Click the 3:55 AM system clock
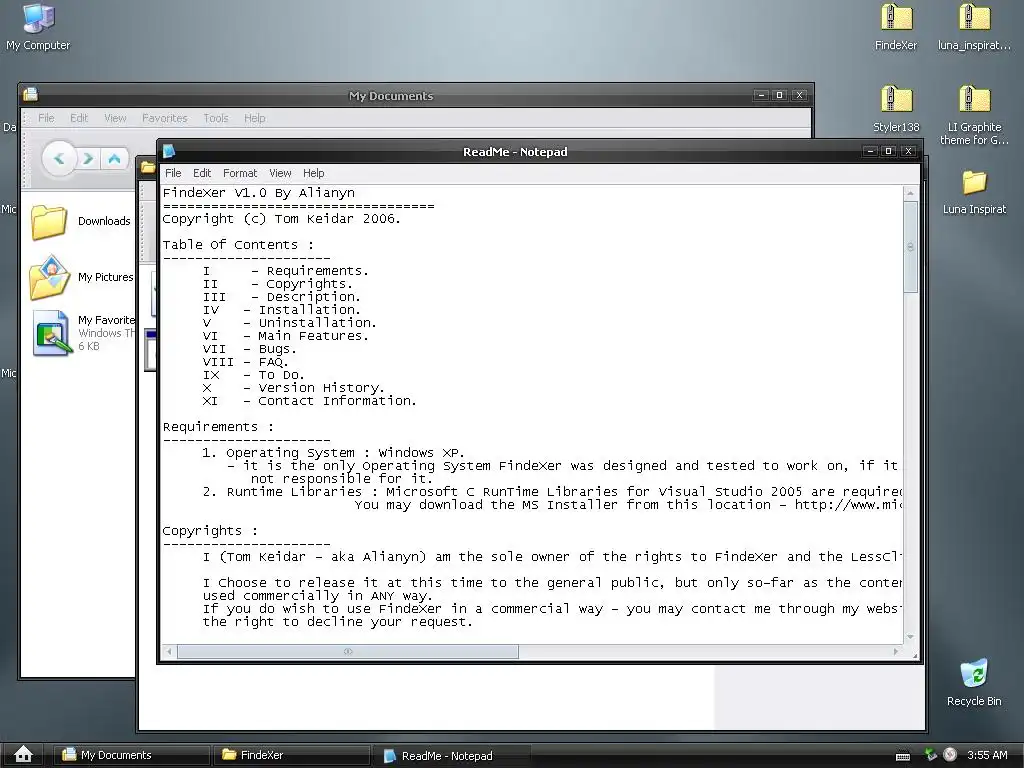Image resolution: width=1024 pixels, height=768 pixels. [x=987, y=755]
